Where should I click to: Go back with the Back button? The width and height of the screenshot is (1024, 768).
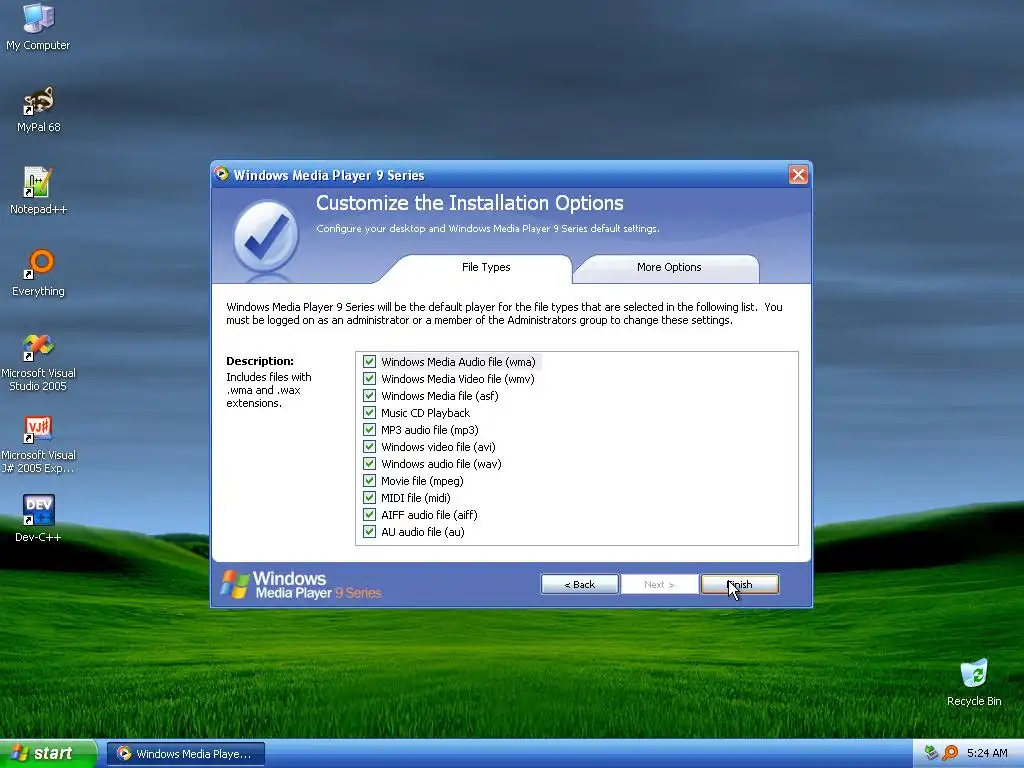(x=579, y=584)
